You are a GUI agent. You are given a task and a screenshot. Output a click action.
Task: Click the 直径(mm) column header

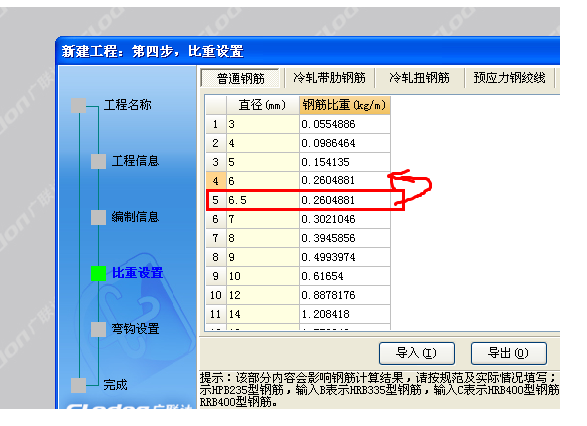[262, 105]
